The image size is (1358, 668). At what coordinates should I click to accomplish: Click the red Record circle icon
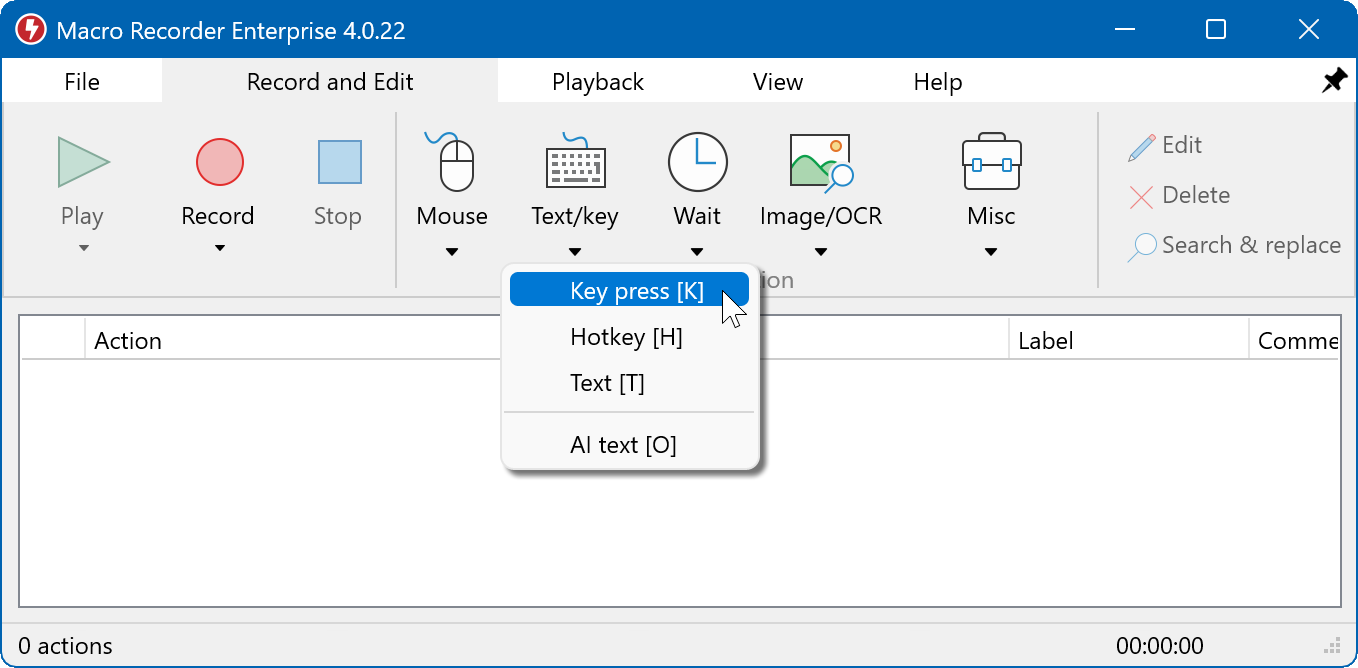(x=219, y=162)
